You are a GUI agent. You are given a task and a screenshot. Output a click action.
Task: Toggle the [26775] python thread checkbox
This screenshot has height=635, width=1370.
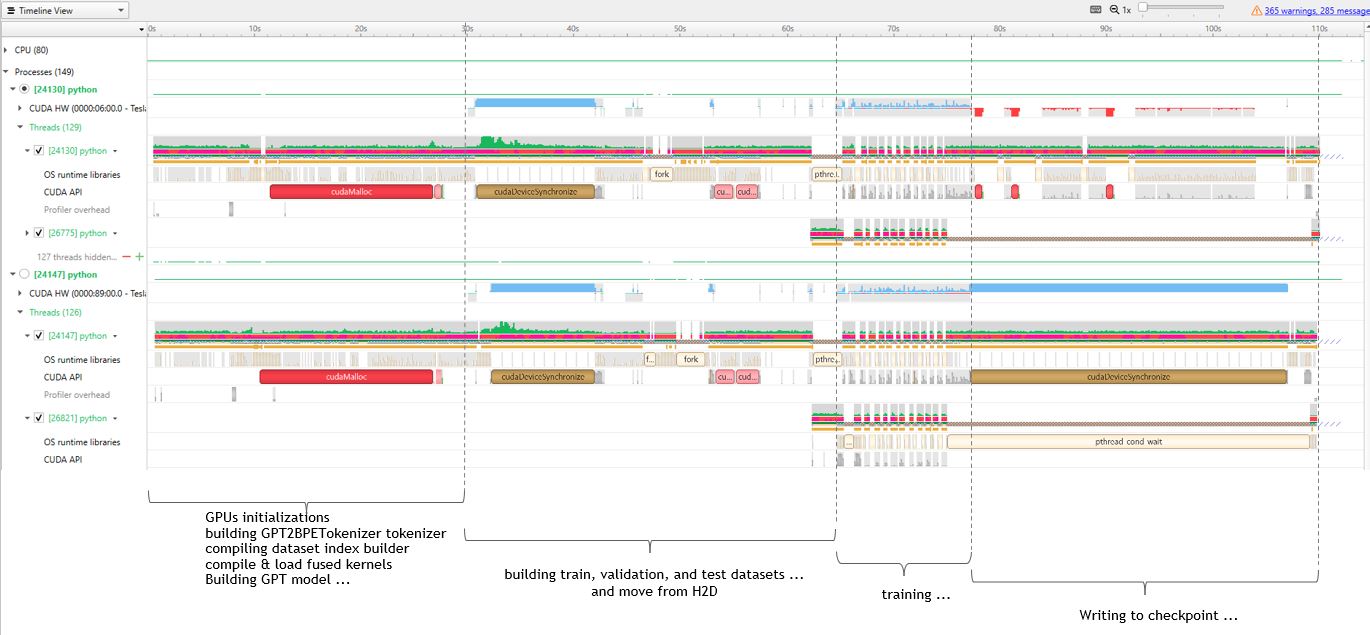coord(39,233)
